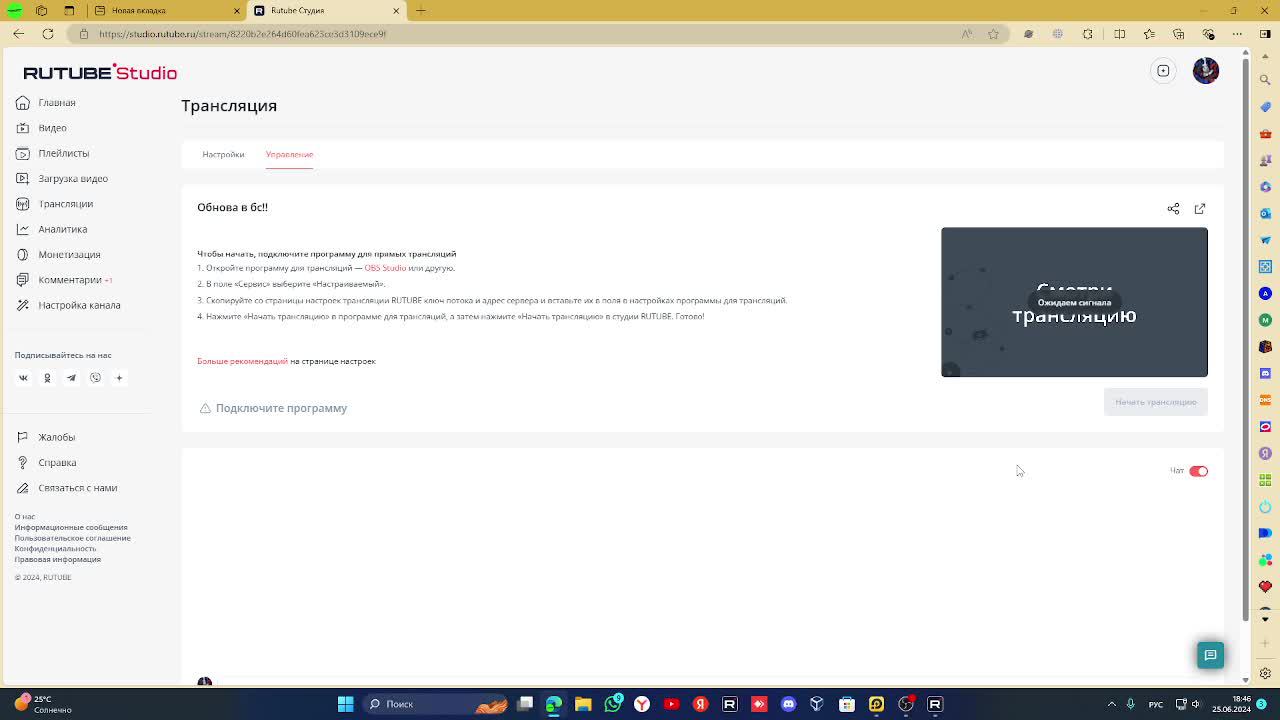
Task: Toggle the Чат switch
Action: [1199, 471]
